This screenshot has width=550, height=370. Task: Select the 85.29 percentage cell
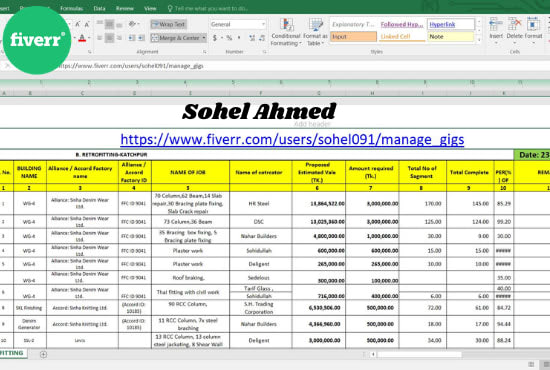[503, 203]
